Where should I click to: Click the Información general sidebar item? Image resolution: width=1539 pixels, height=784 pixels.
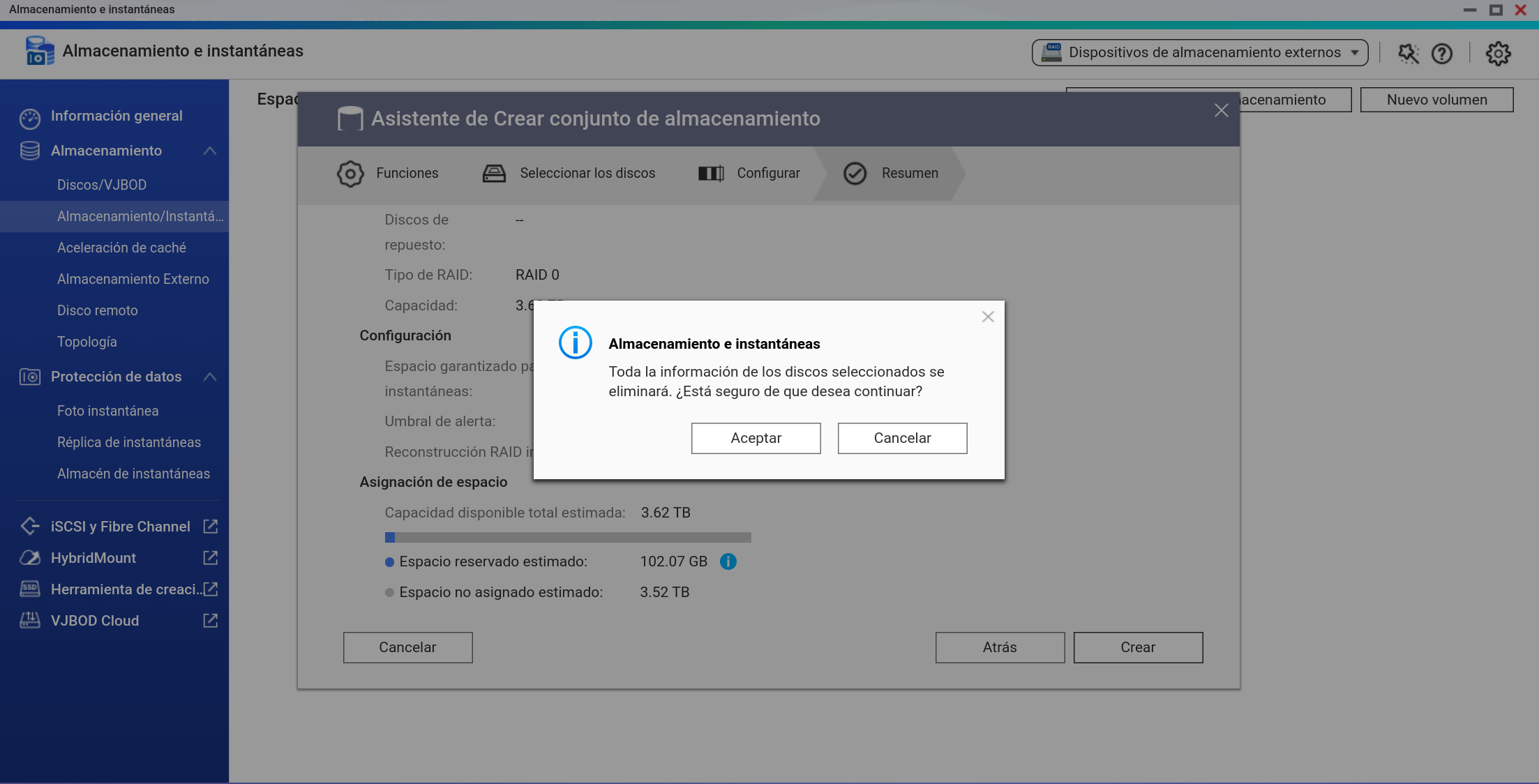(x=117, y=116)
